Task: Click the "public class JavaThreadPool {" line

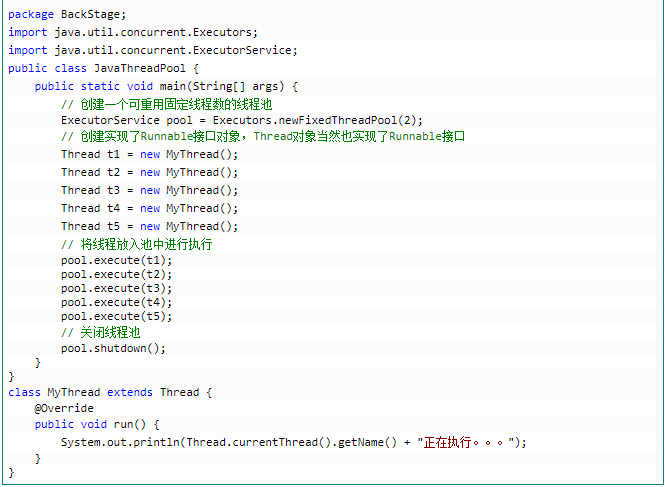Action: [103, 68]
